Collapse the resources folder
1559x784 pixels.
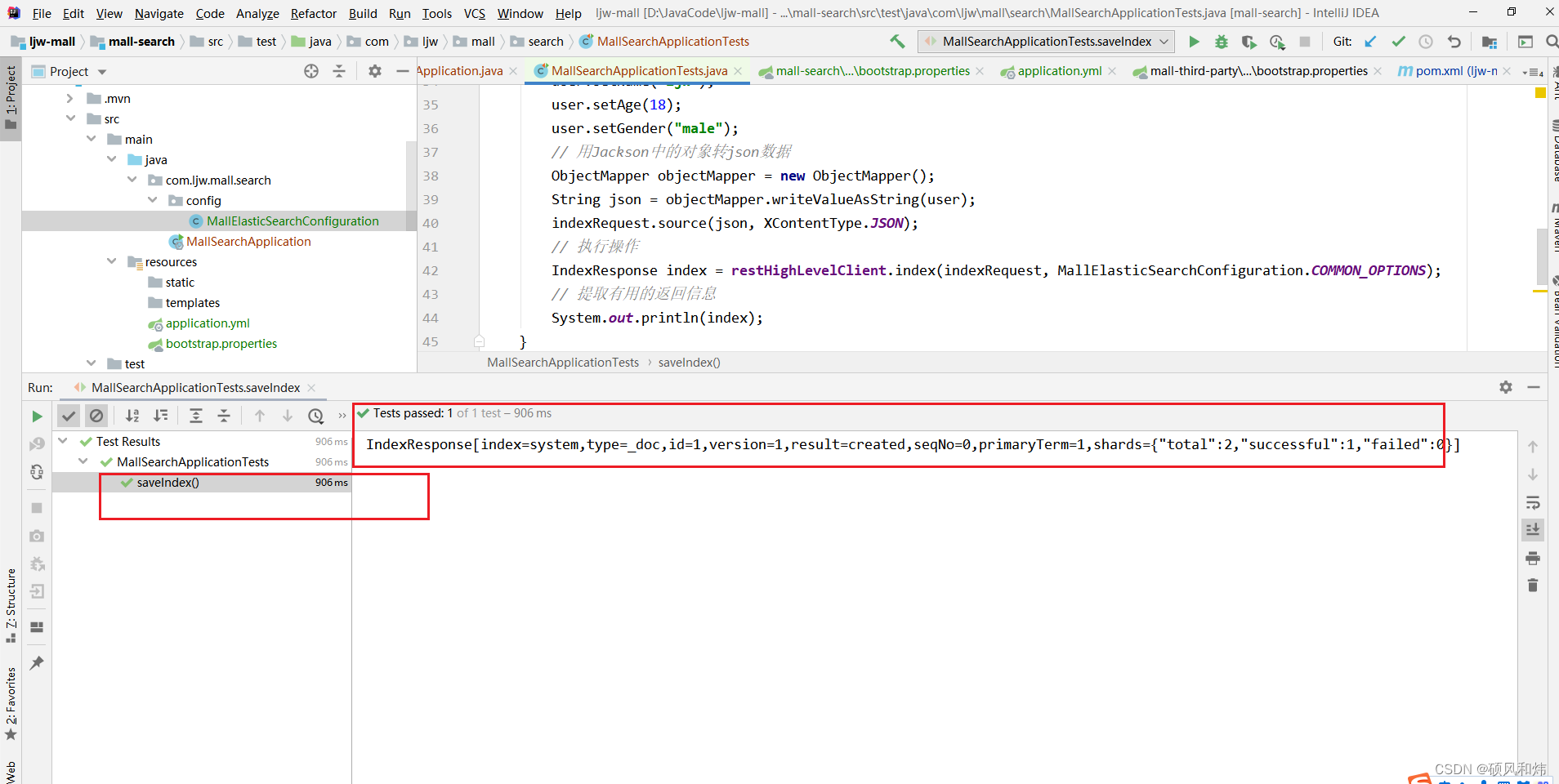[111, 262]
